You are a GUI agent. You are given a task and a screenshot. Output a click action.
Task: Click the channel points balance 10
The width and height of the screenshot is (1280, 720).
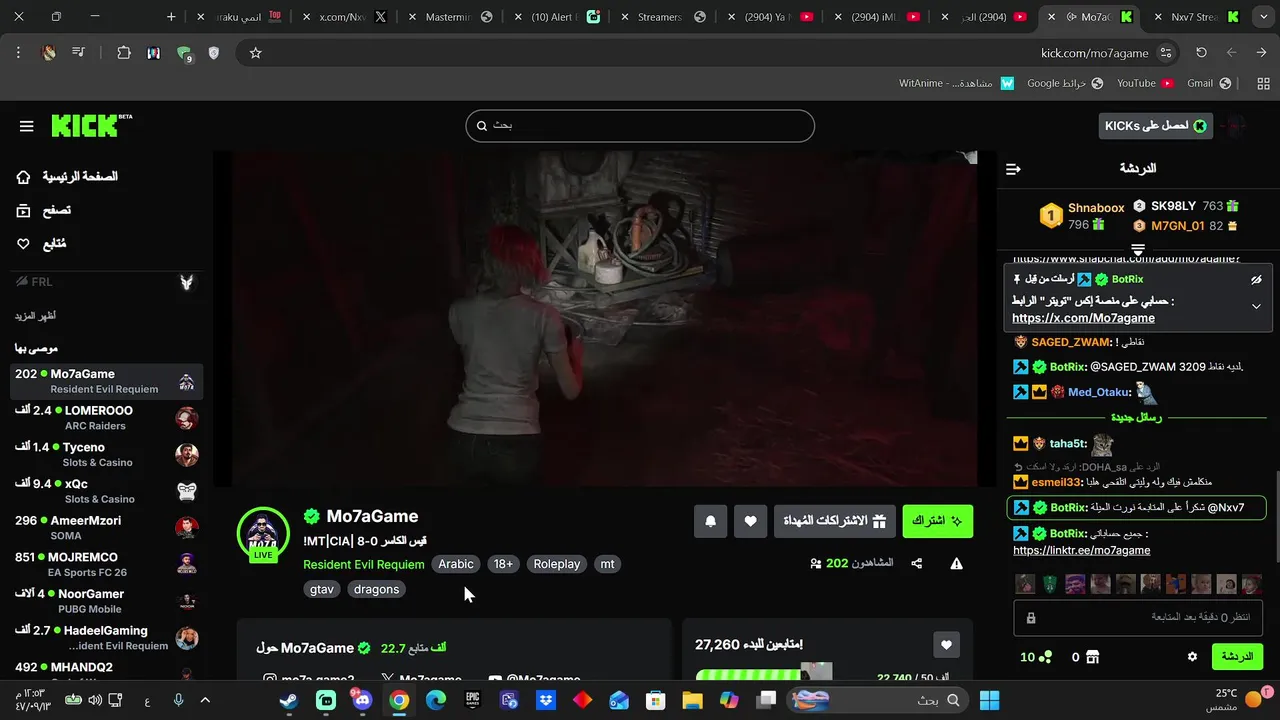tap(1036, 657)
